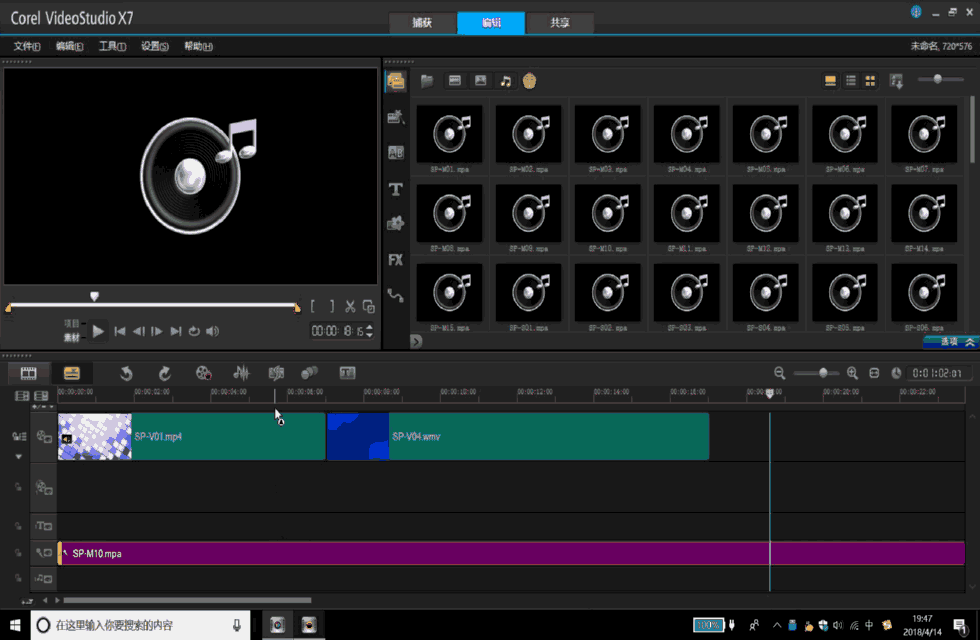
Task: Open the Media library panel
Action: 396,81
